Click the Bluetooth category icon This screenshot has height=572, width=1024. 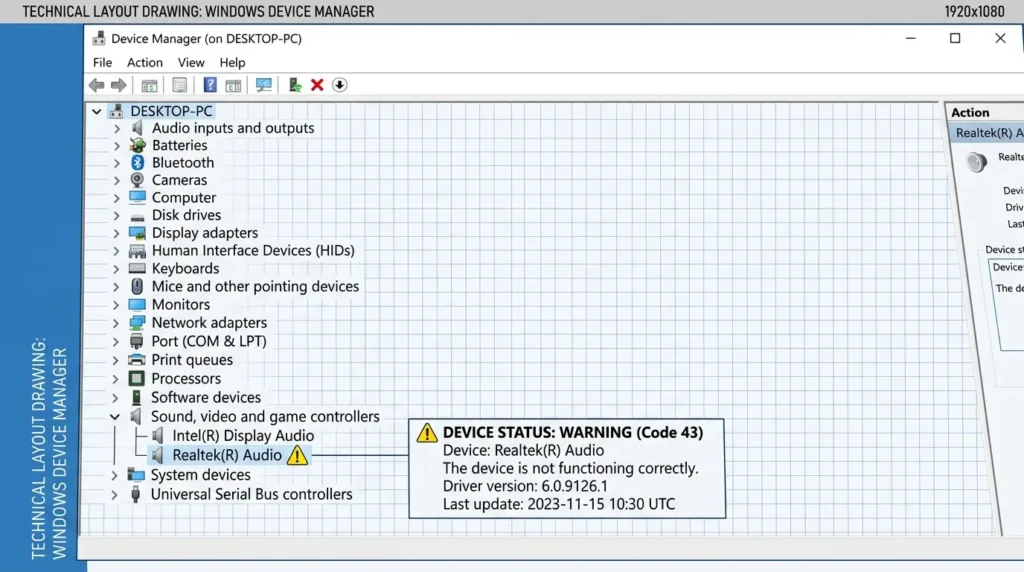(137, 163)
